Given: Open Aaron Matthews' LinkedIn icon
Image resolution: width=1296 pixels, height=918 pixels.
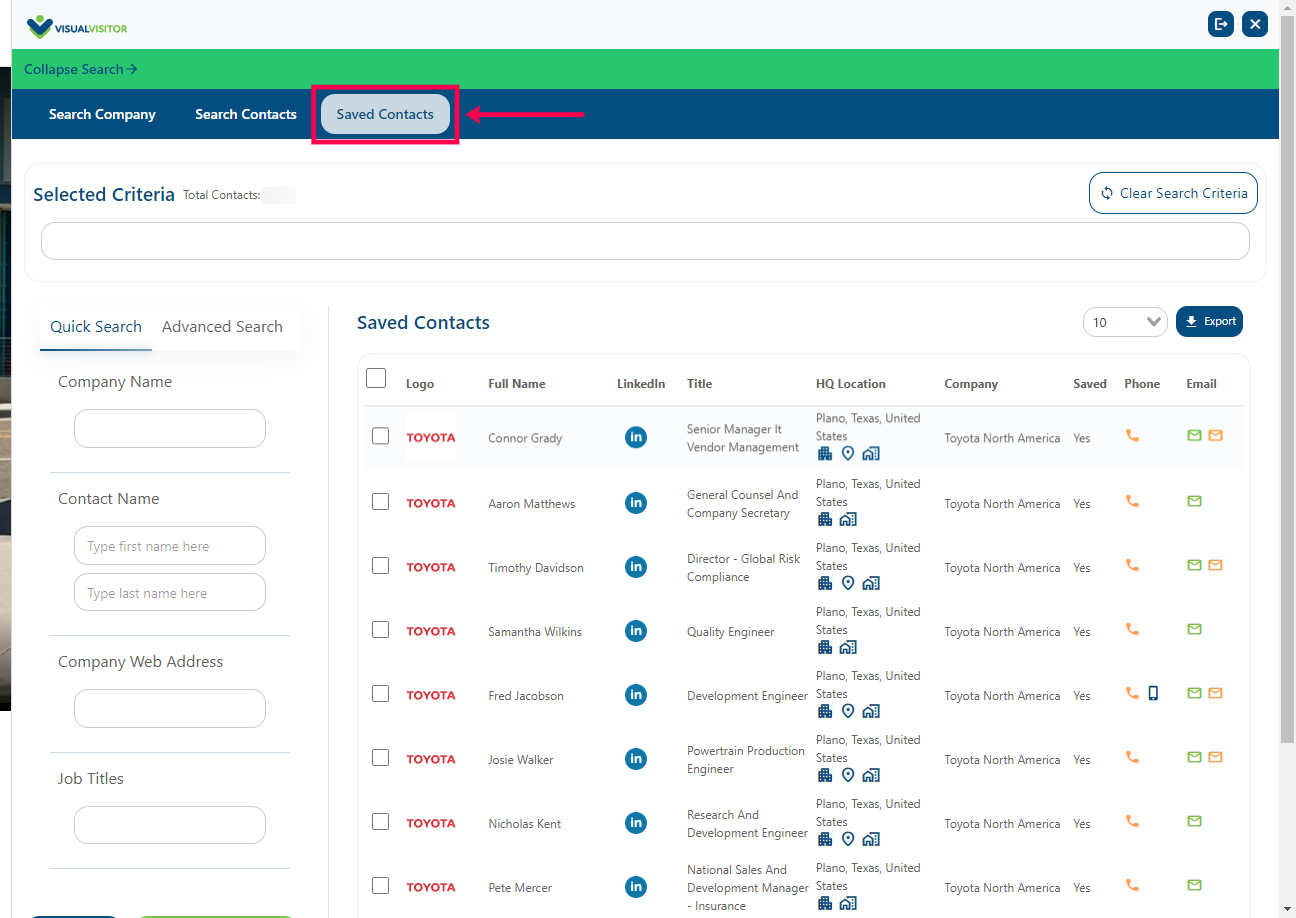Looking at the screenshot, I should coord(635,503).
